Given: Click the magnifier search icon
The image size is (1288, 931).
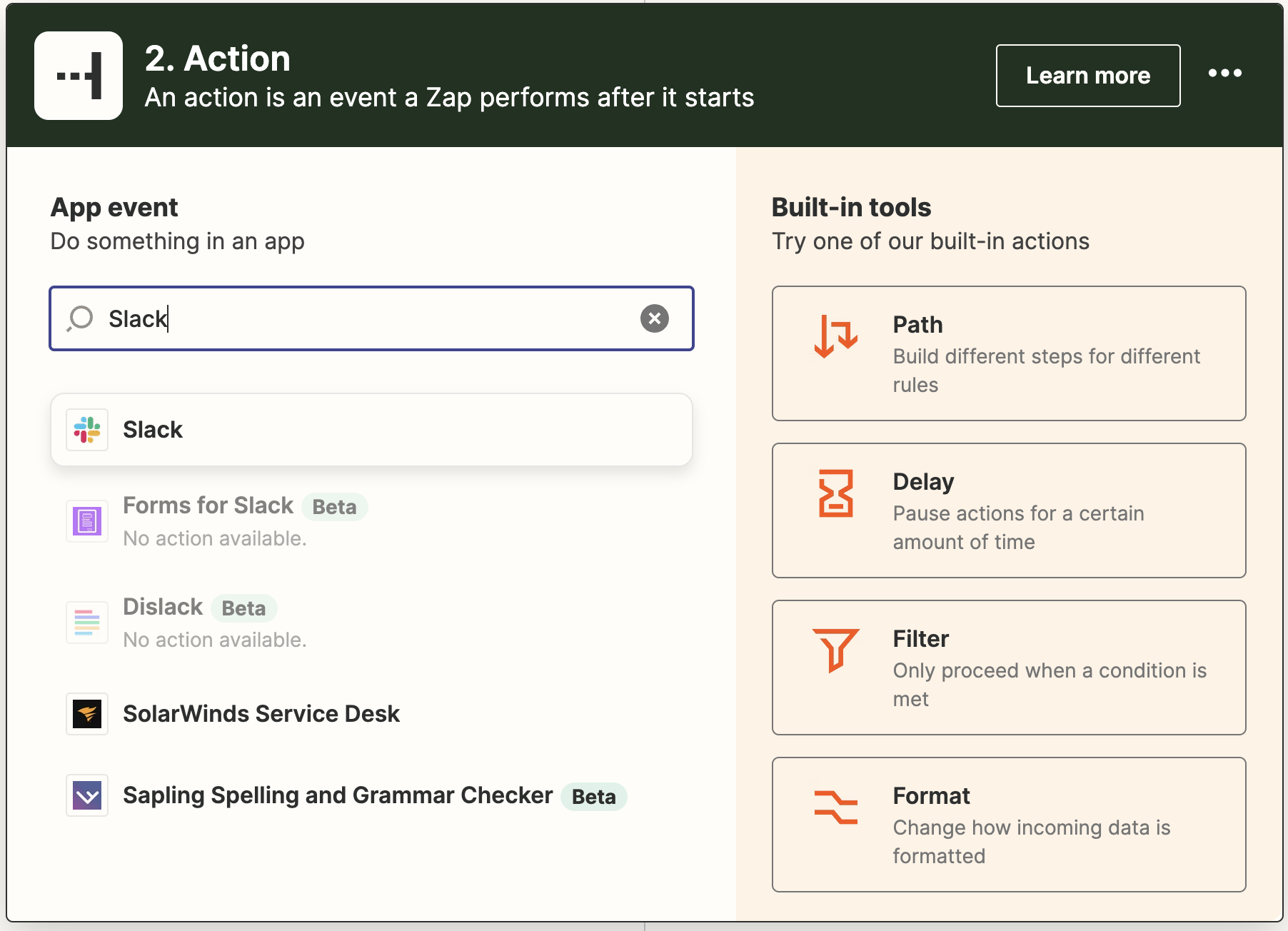Looking at the screenshot, I should click(80, 318).
